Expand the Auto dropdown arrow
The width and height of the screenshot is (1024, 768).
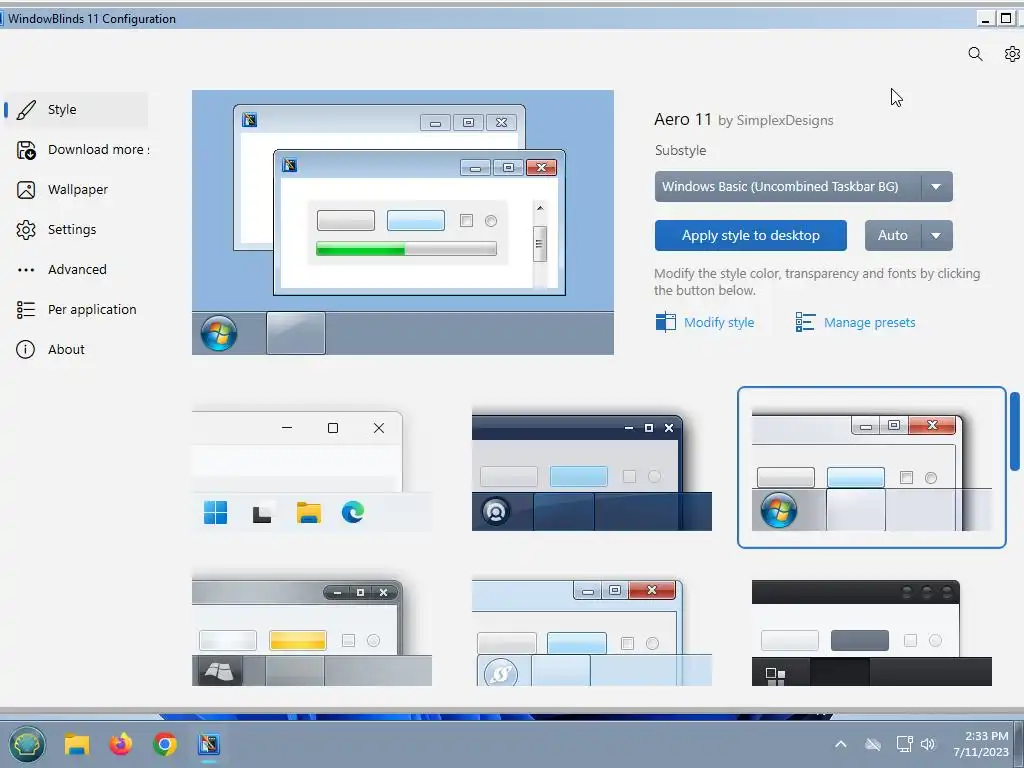[936, 236]
